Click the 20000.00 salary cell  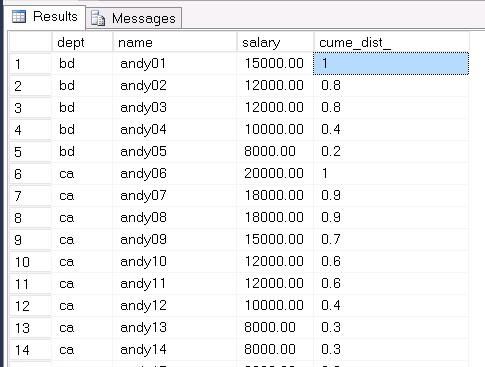pos(275,174)
